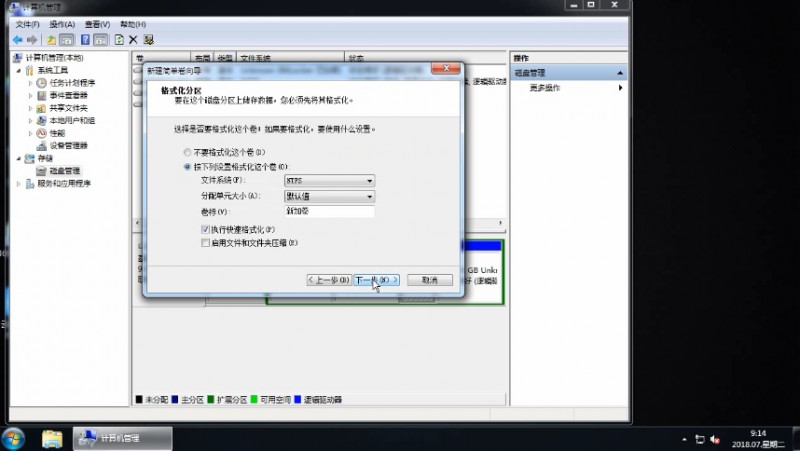Screen dimensions: 800x451
Task: Select 设备管理器 in the tree
Action: [x=68, y=145]
